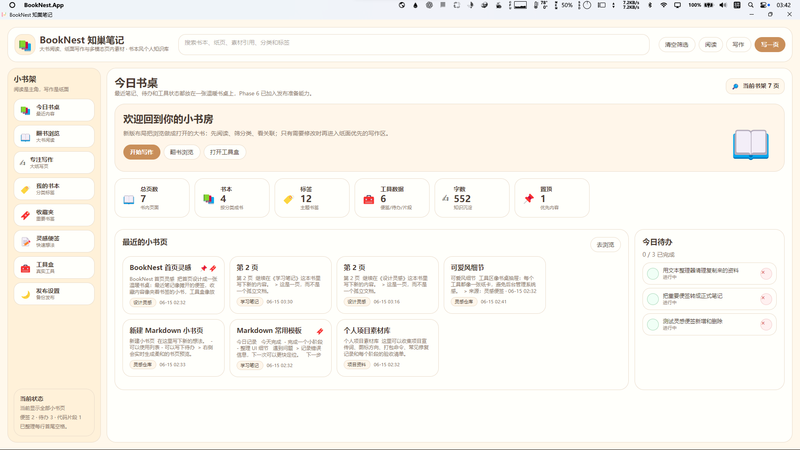Image resolution: width=800 pixels, height=450 pixels.
Task: Click the bookmark icon on BookNest 首页灵感 card
Action: (x=213, y=268)
